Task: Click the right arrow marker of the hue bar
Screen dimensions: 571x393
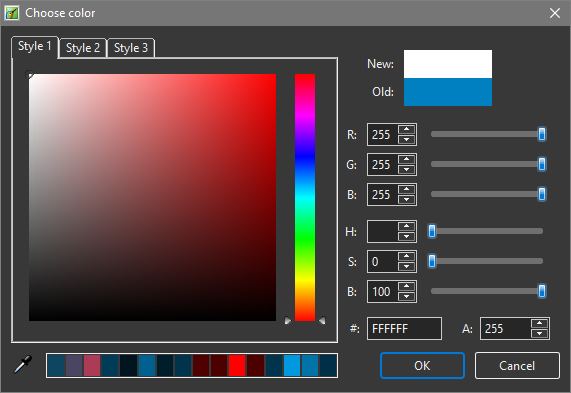Action: coord(322,321)
